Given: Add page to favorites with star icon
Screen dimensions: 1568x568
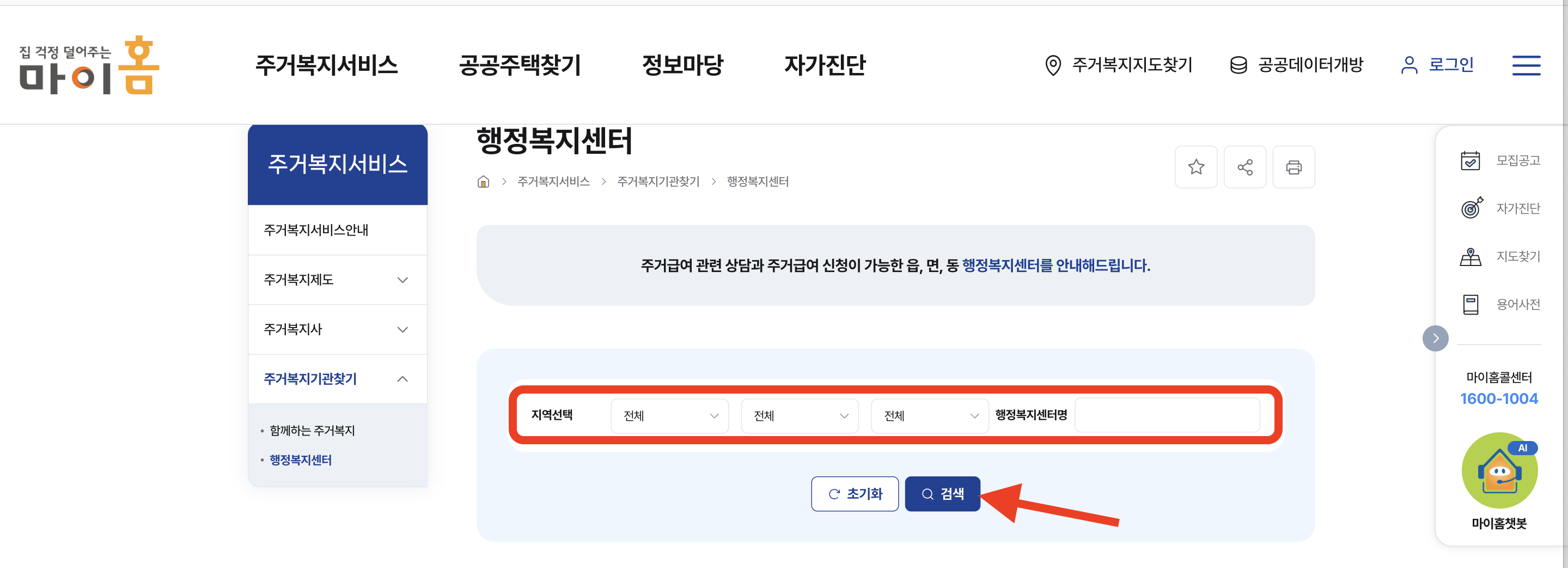Looking at the screenshot, I should (x=1195, y=167).
